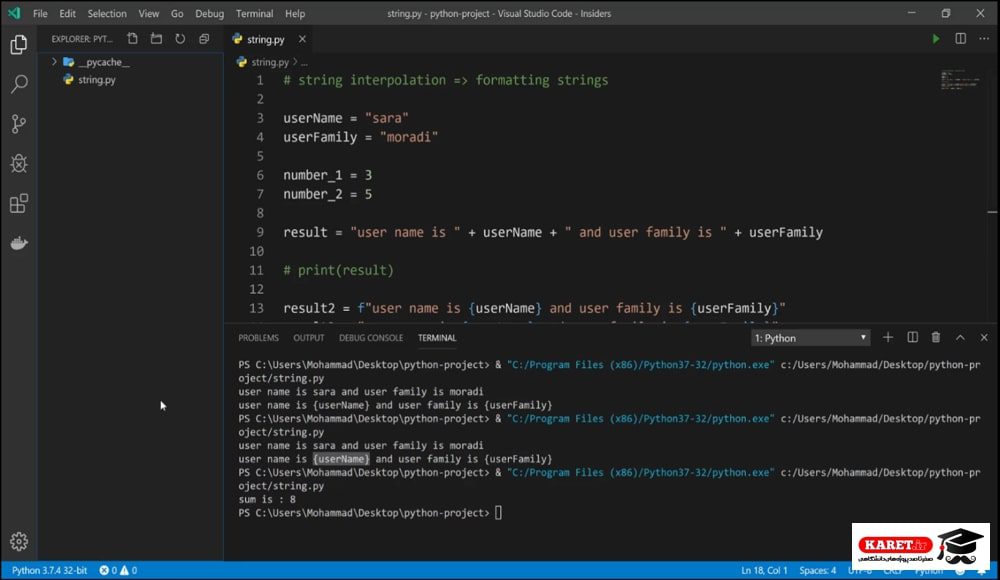Viewport: 1000px width, 580px height.
Task: Open the Help menu
Action: click(x=295, y=13)
